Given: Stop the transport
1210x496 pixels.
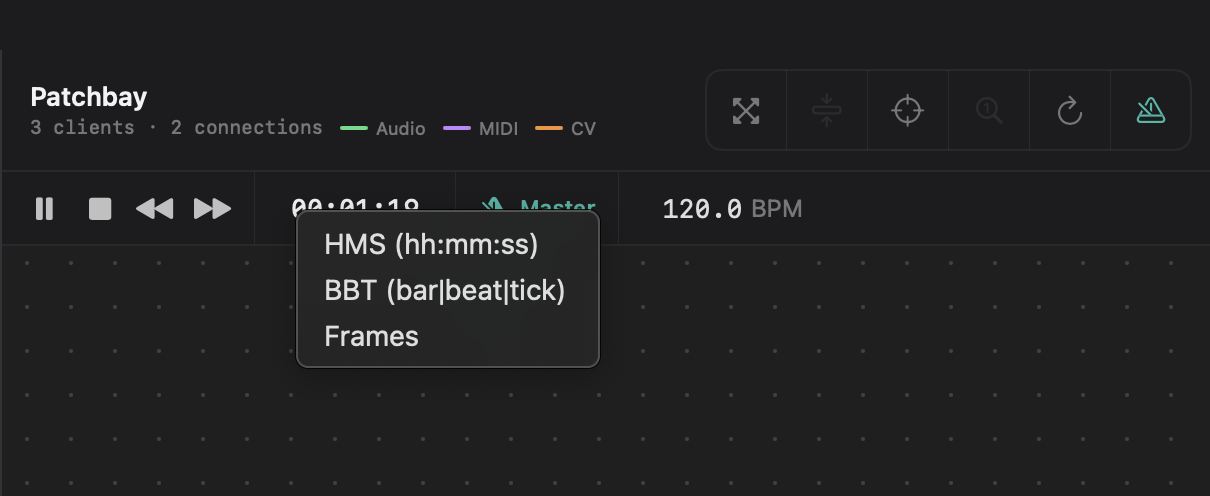Looking at the screenshot, I should tap(100, 208).
